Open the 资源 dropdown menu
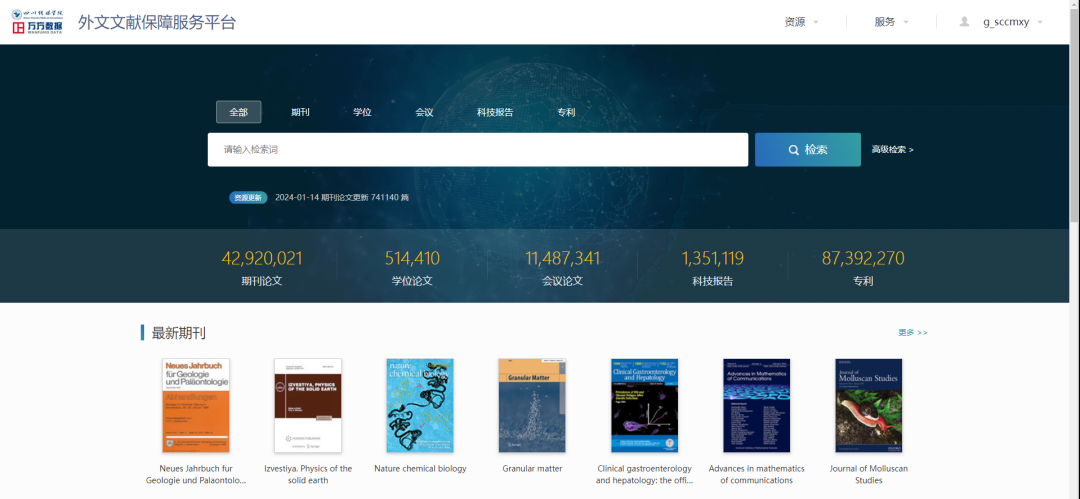 (802, 22)
